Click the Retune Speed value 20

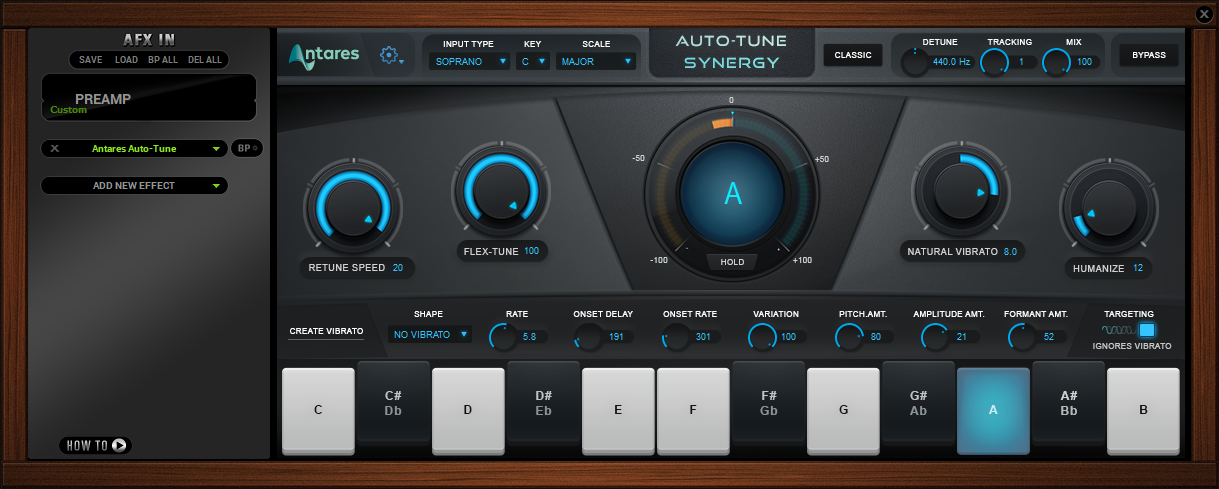coord(398,268)
